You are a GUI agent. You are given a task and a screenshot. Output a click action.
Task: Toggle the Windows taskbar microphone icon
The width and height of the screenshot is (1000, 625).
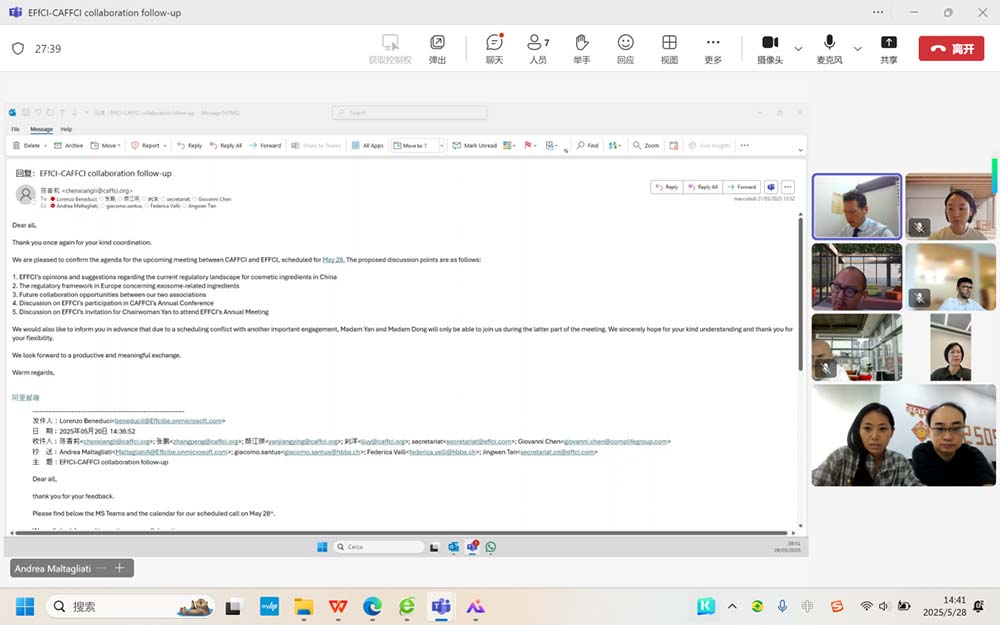click(x=782, y=606)
